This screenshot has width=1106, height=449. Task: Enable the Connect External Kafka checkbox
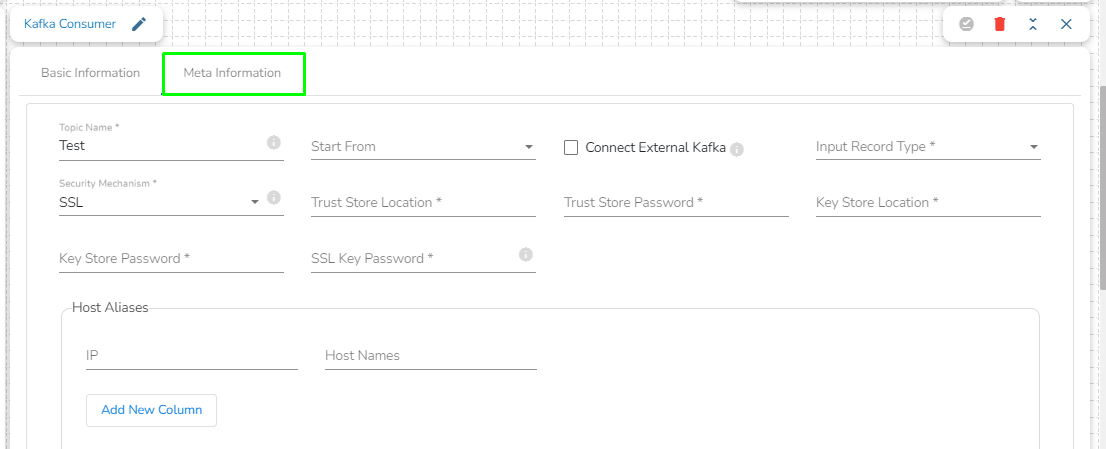(572, 147)
